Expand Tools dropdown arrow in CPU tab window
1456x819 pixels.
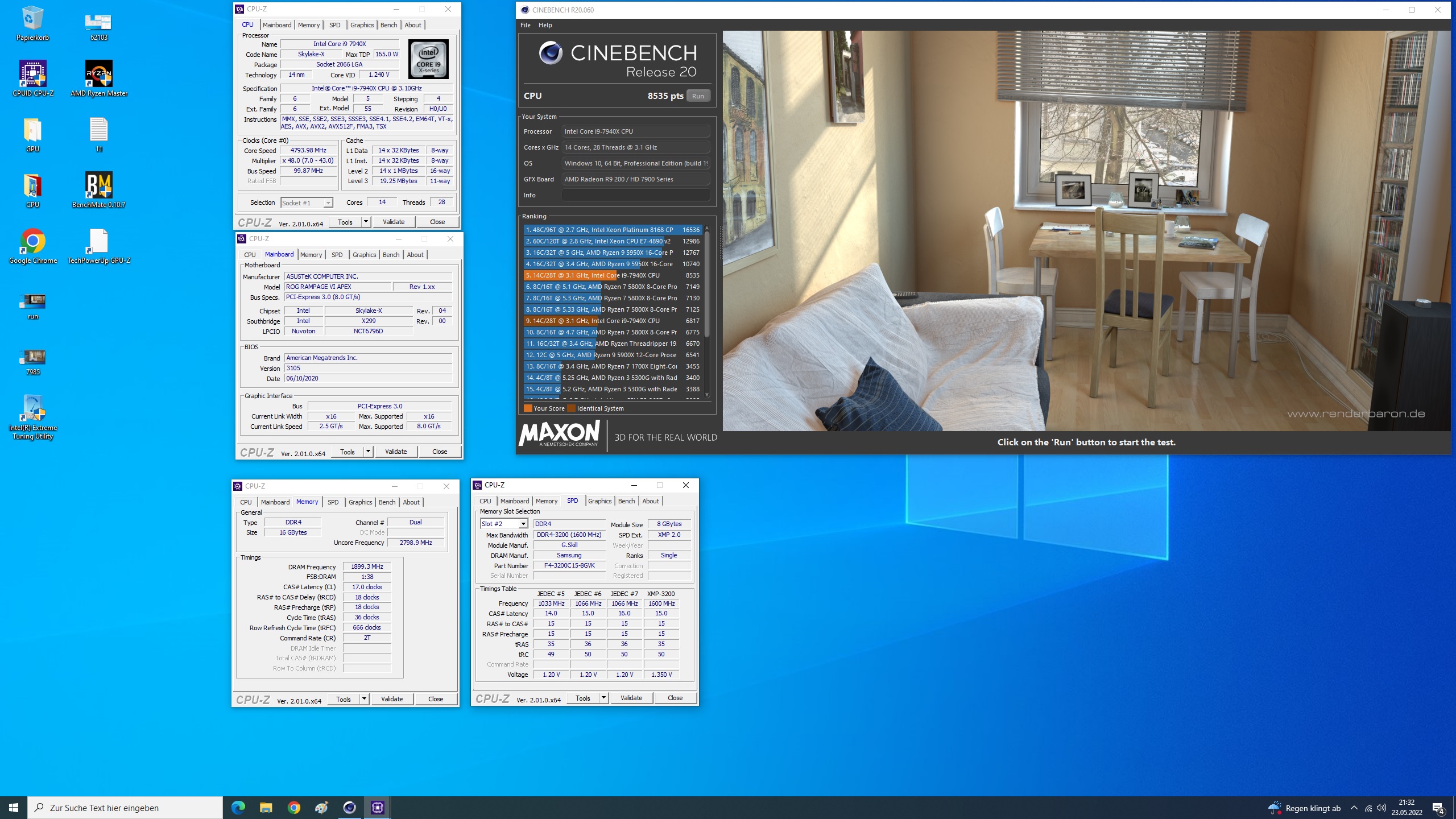pyautogui.click(x=366, y=222)
